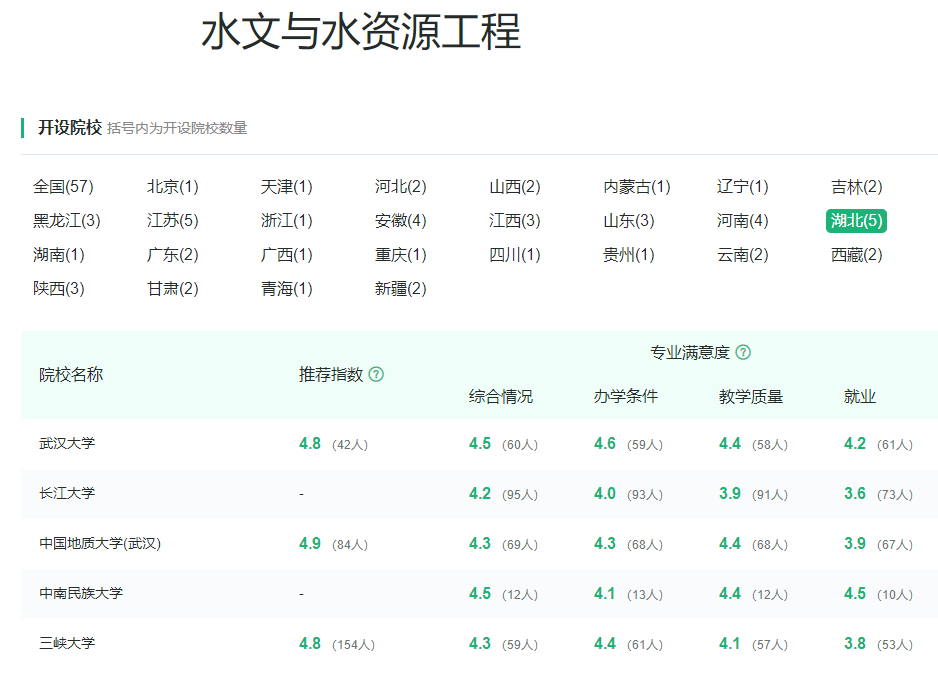
Task: Click the highlighted 湖北(5) filter
Action: coord(856,221)
